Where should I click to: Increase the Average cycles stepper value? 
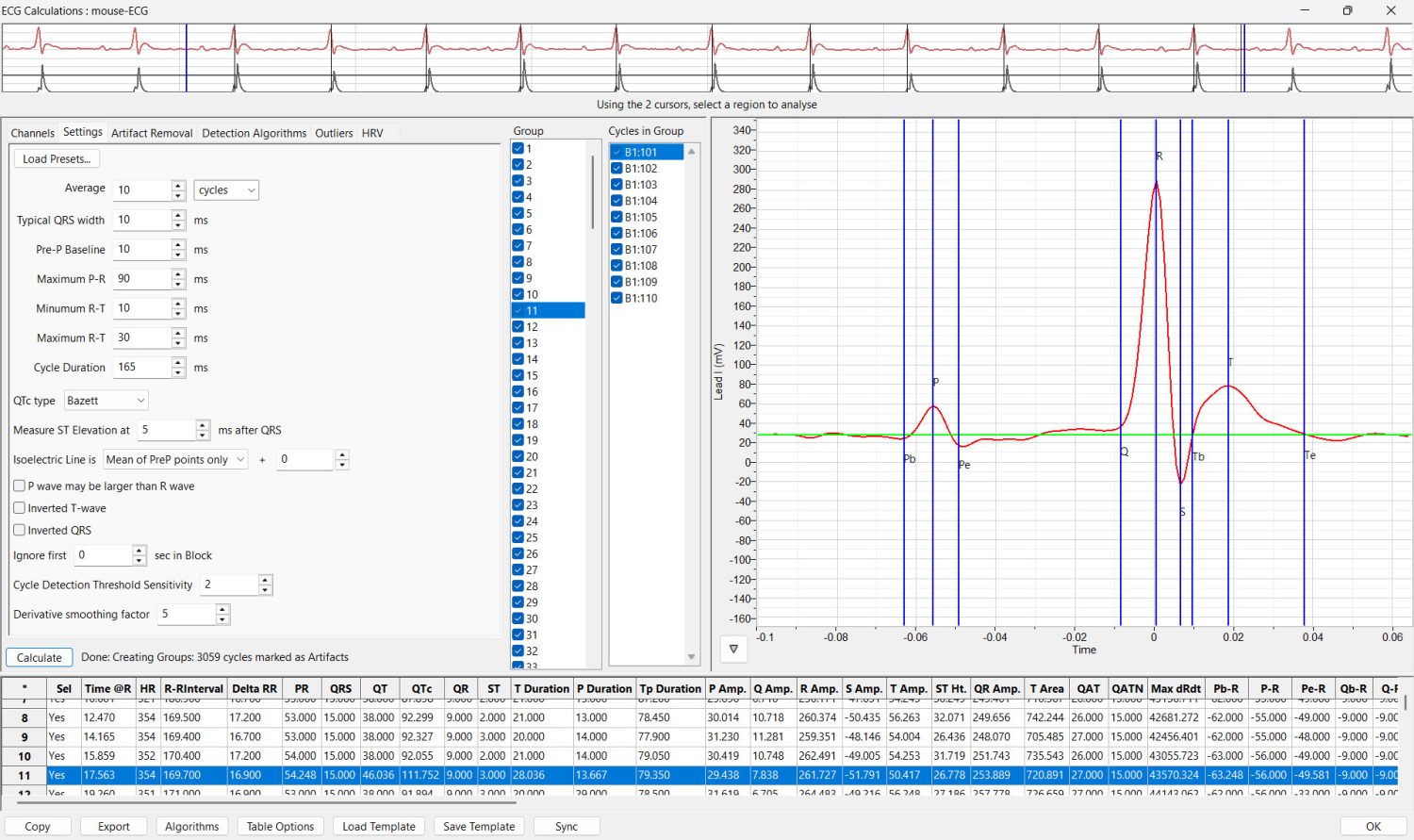178,186
